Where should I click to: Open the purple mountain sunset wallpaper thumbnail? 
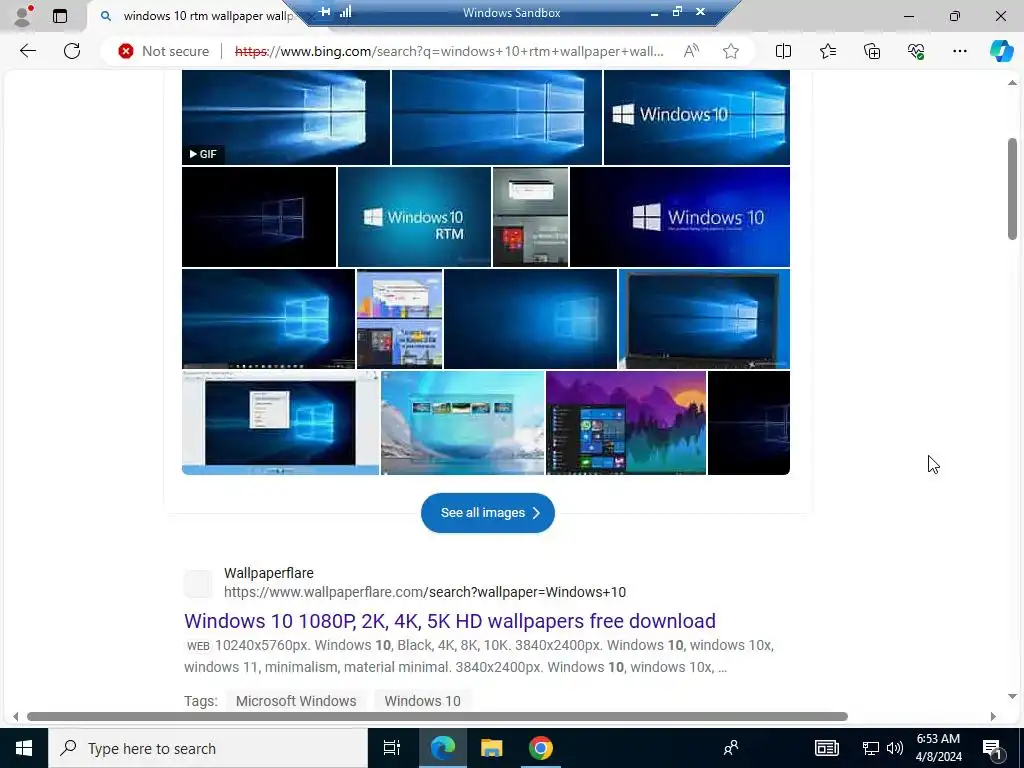[x=626, y=423]
